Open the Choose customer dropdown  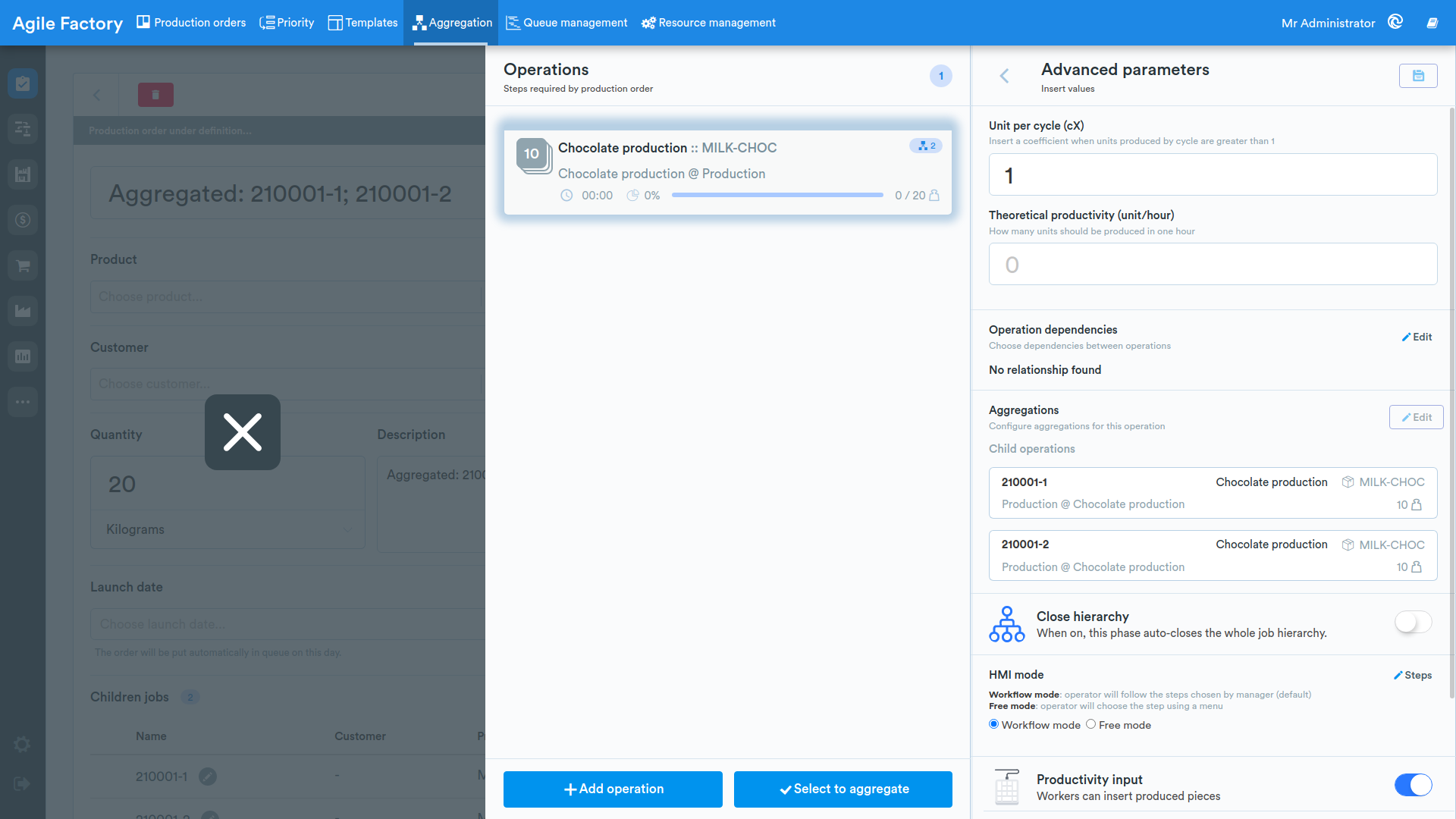click(287, 384)
